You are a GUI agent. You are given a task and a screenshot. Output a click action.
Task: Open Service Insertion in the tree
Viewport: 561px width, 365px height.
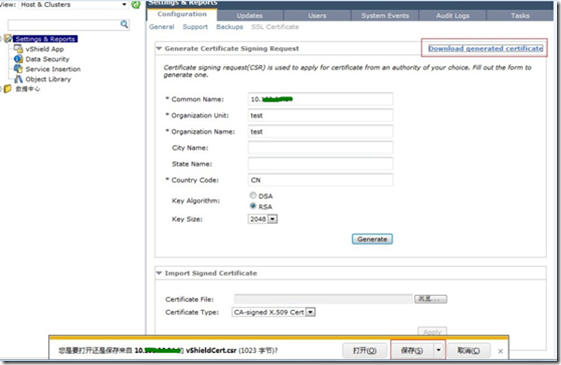[x=53, y=69]
